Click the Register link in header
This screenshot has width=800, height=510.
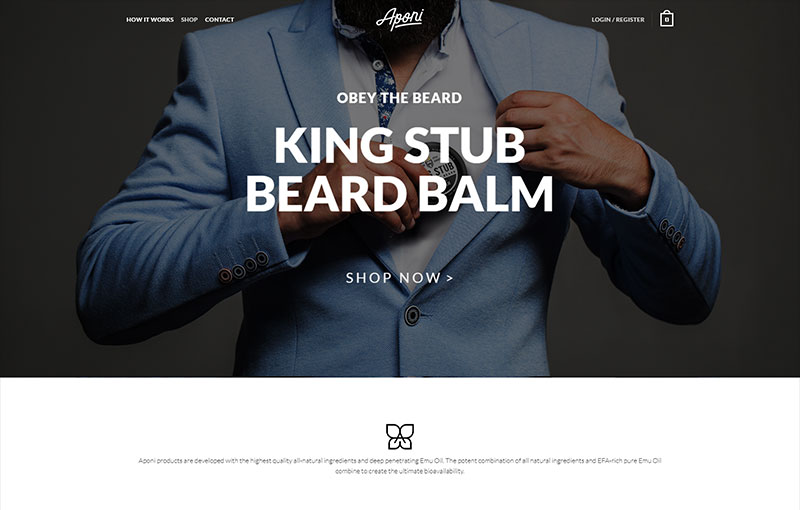(630, 19)
